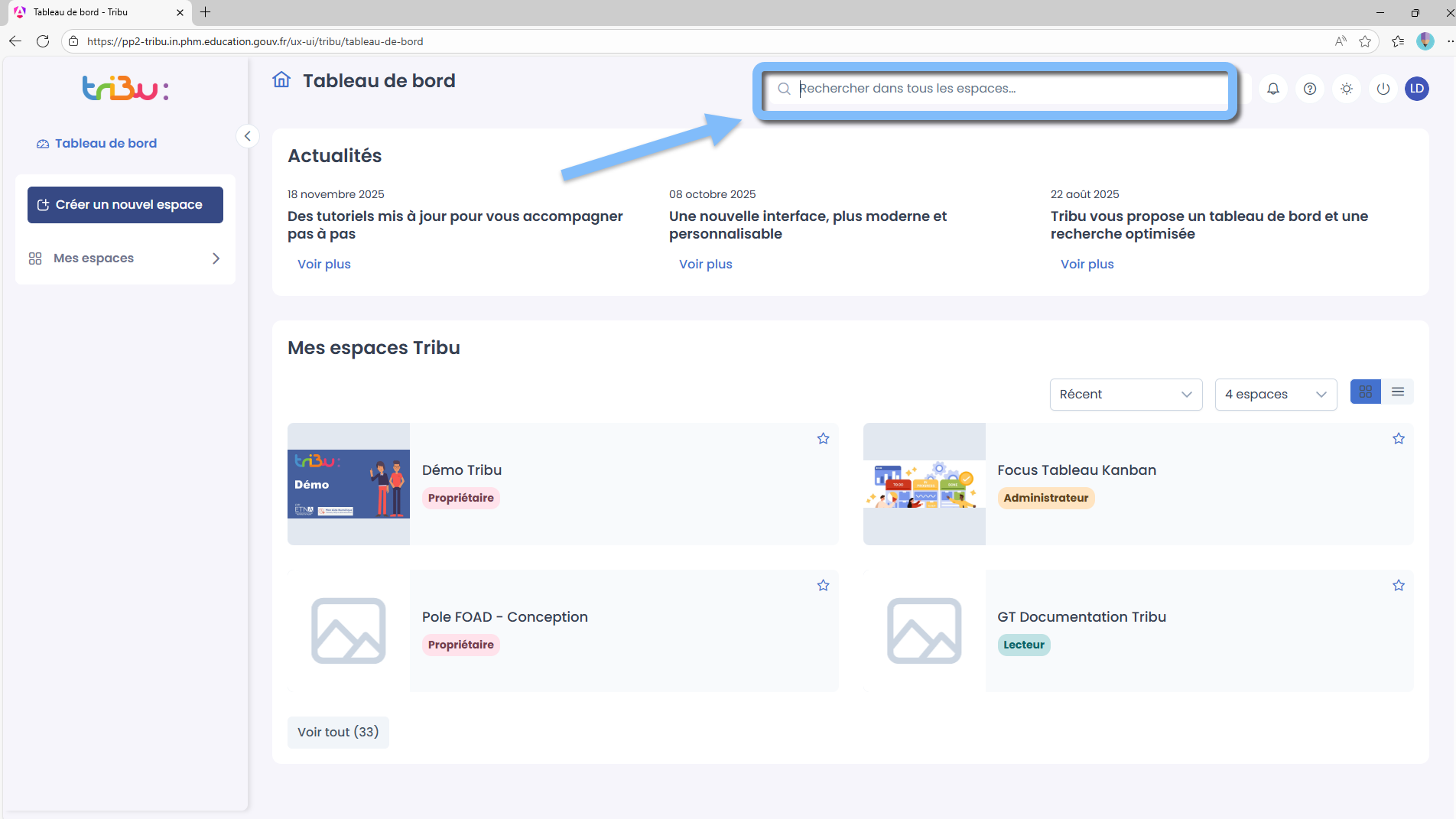Open the browser profile icon
Image resolution: width=1456 pixels, height=819 pixels.
pyautogui.click(x=1425, y=41)
